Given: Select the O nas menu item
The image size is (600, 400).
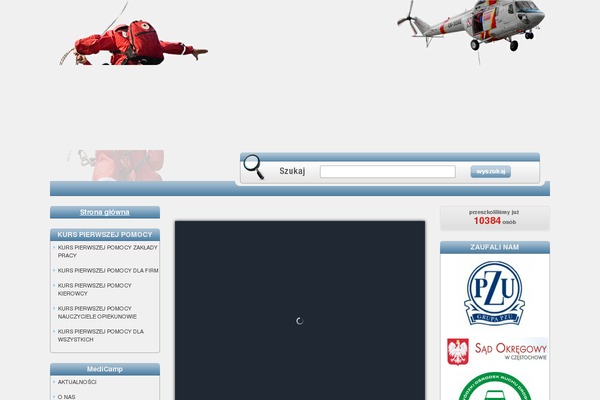Looking at the screenshot, I should coord(67,397).
